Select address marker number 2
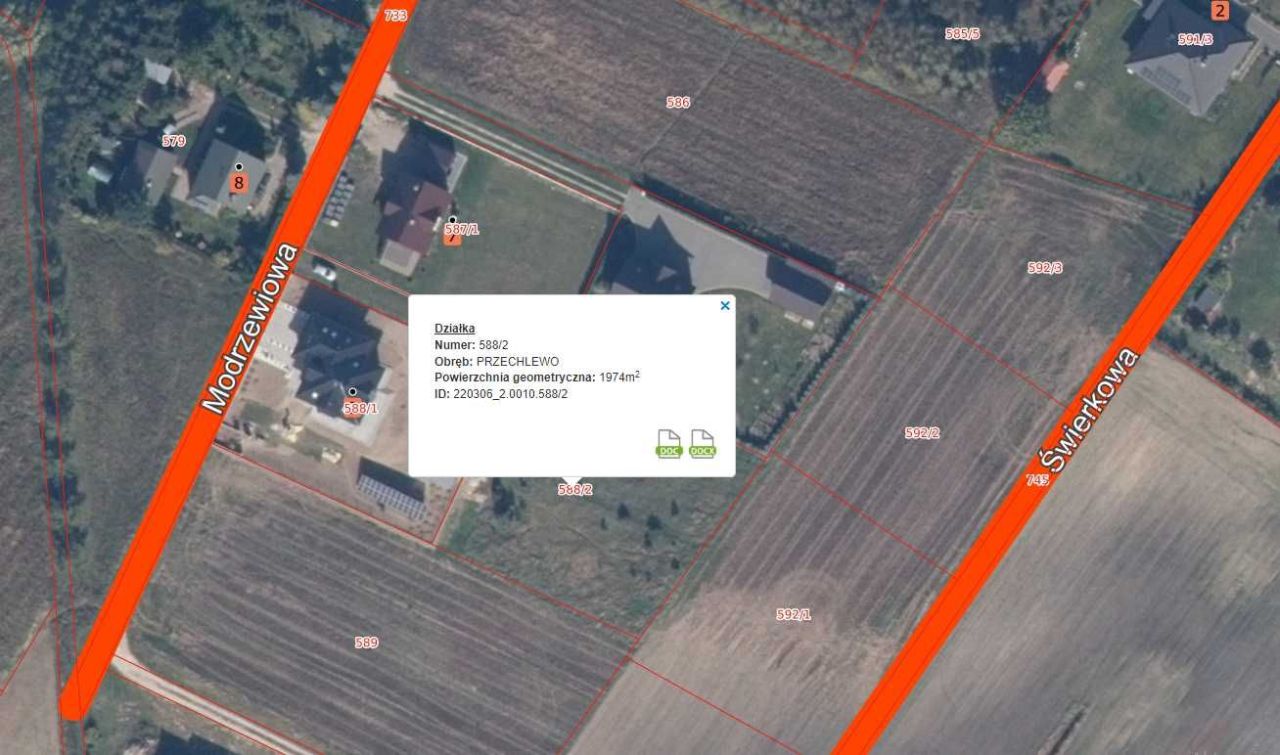 pos(1219,11)
